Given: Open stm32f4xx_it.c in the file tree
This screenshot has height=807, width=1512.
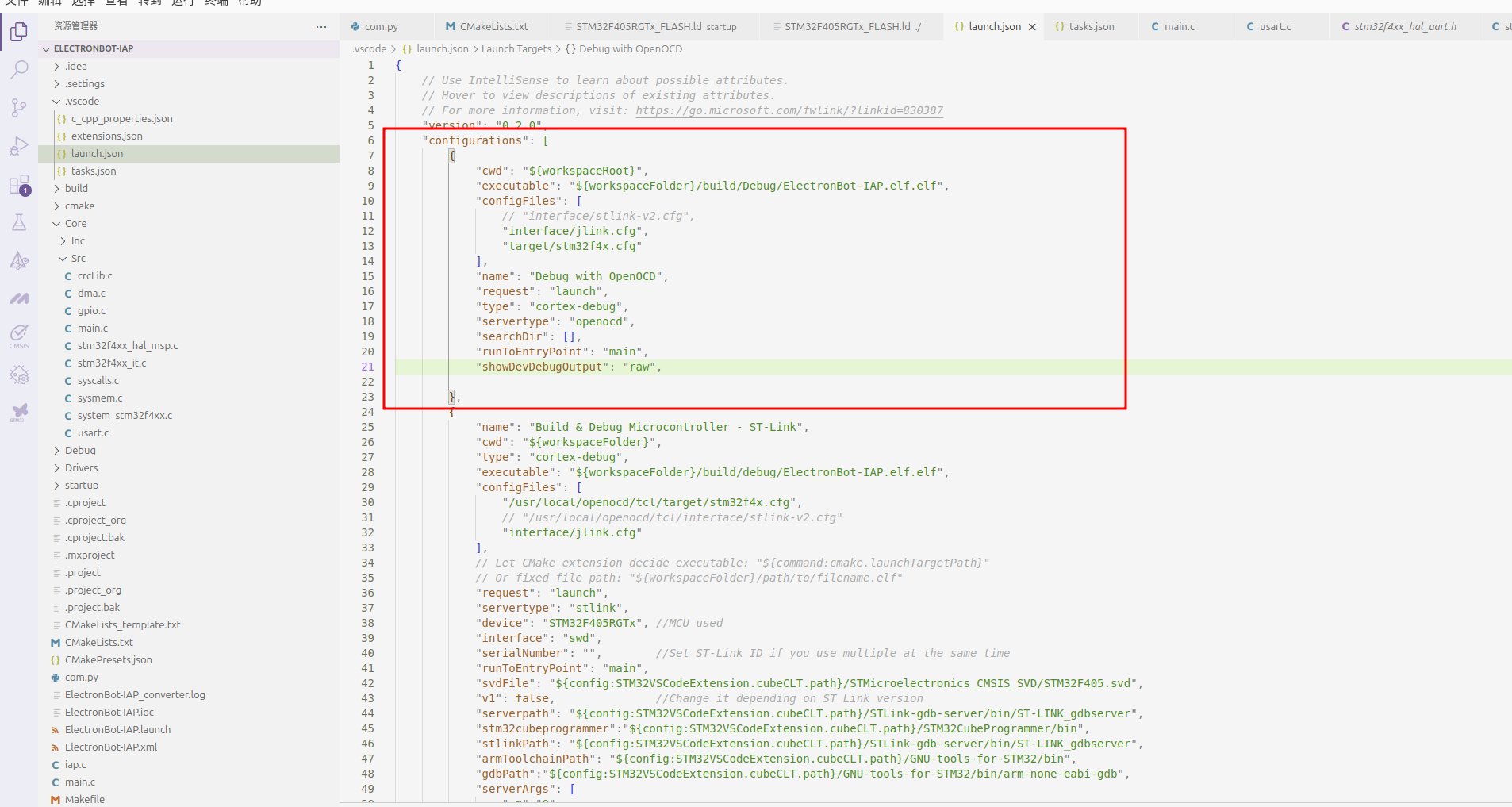Looking at the screenshot, I should click(x=111, y=363).
